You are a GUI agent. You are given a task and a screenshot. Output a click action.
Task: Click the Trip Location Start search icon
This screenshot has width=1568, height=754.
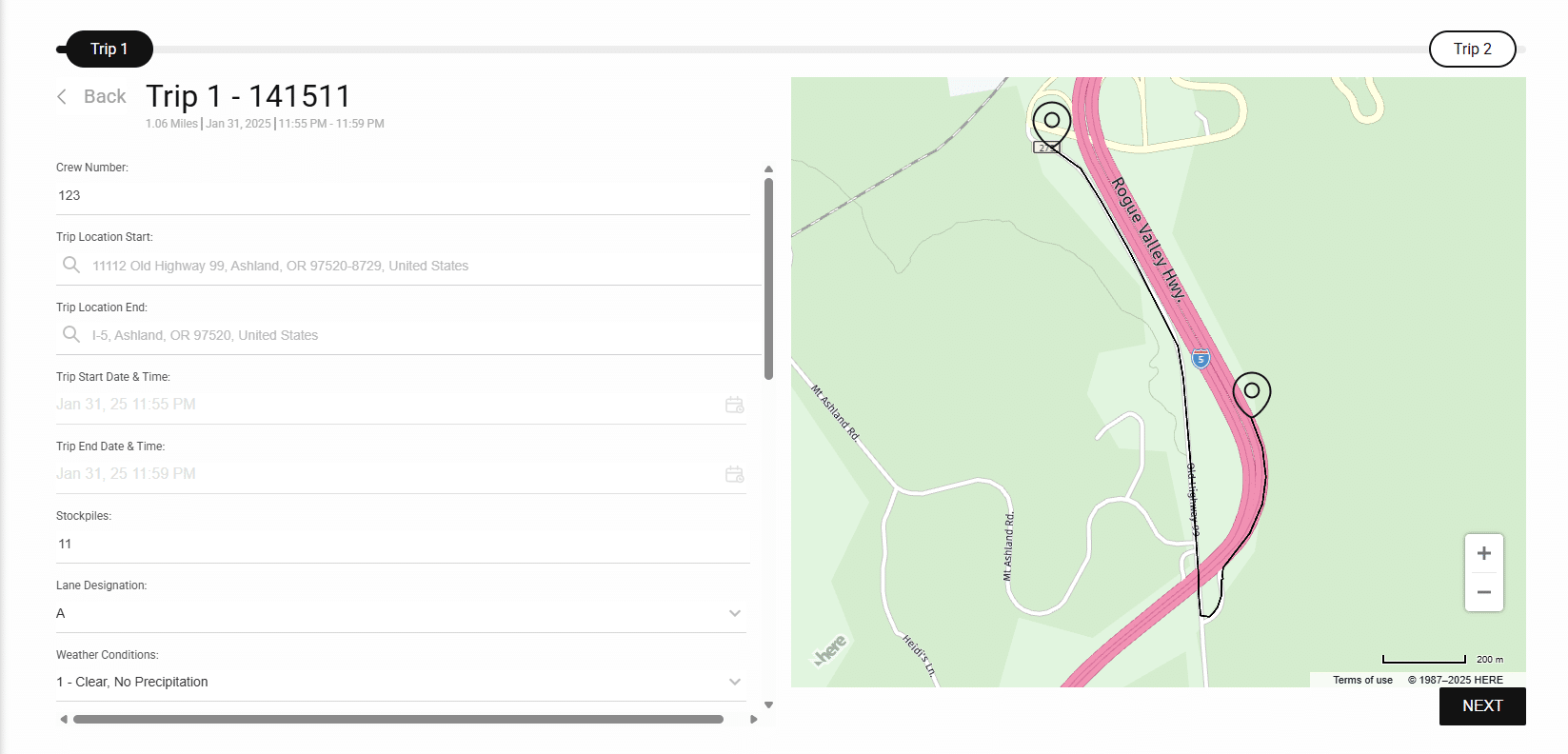(71, 265)
